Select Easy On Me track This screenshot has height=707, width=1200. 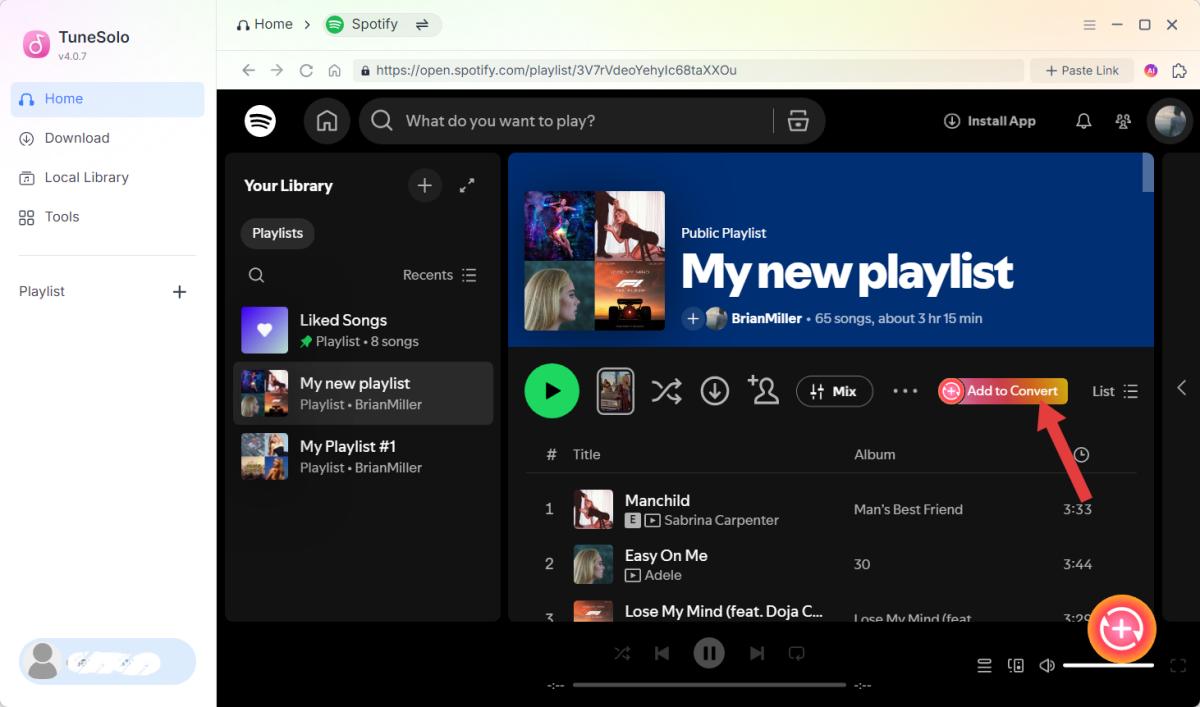[x=831, y=564]
